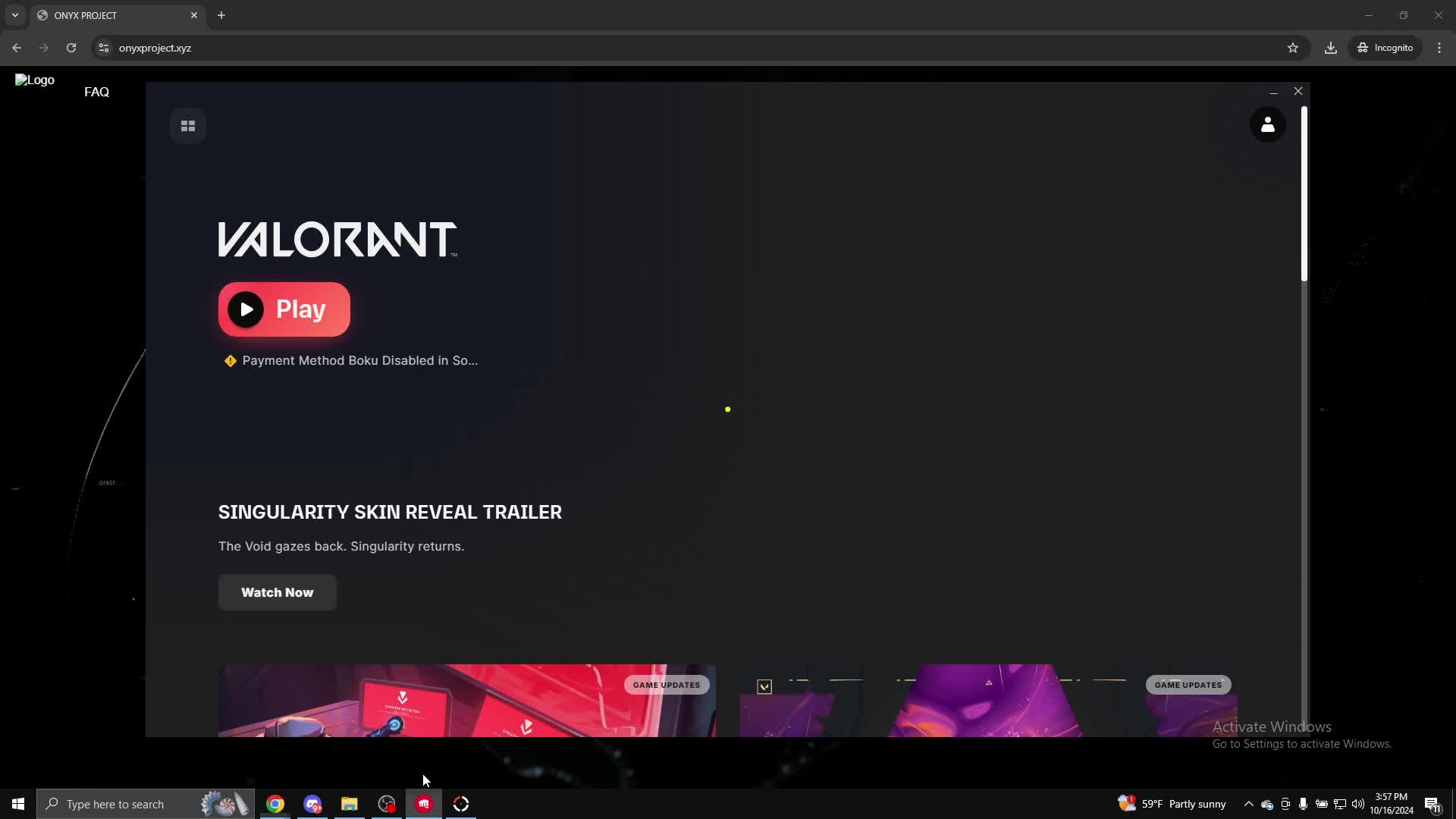This screenshot has width=1456, height=819.
Task: Open the grid apps menu icon
Action: pos(188,126)
